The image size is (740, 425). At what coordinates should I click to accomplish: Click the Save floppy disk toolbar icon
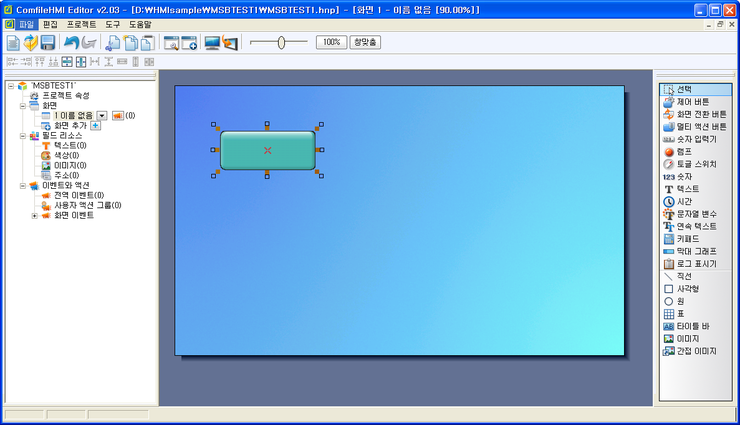point(48,43)
